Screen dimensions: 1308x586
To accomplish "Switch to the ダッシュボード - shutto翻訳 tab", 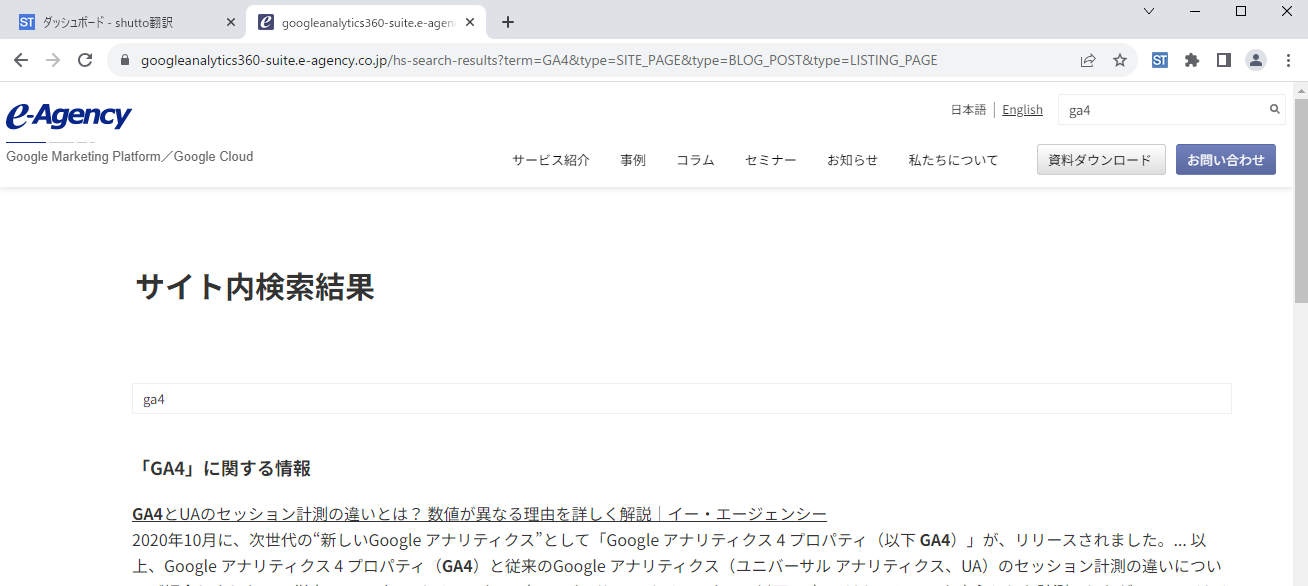I will click(x=124, y=22).
